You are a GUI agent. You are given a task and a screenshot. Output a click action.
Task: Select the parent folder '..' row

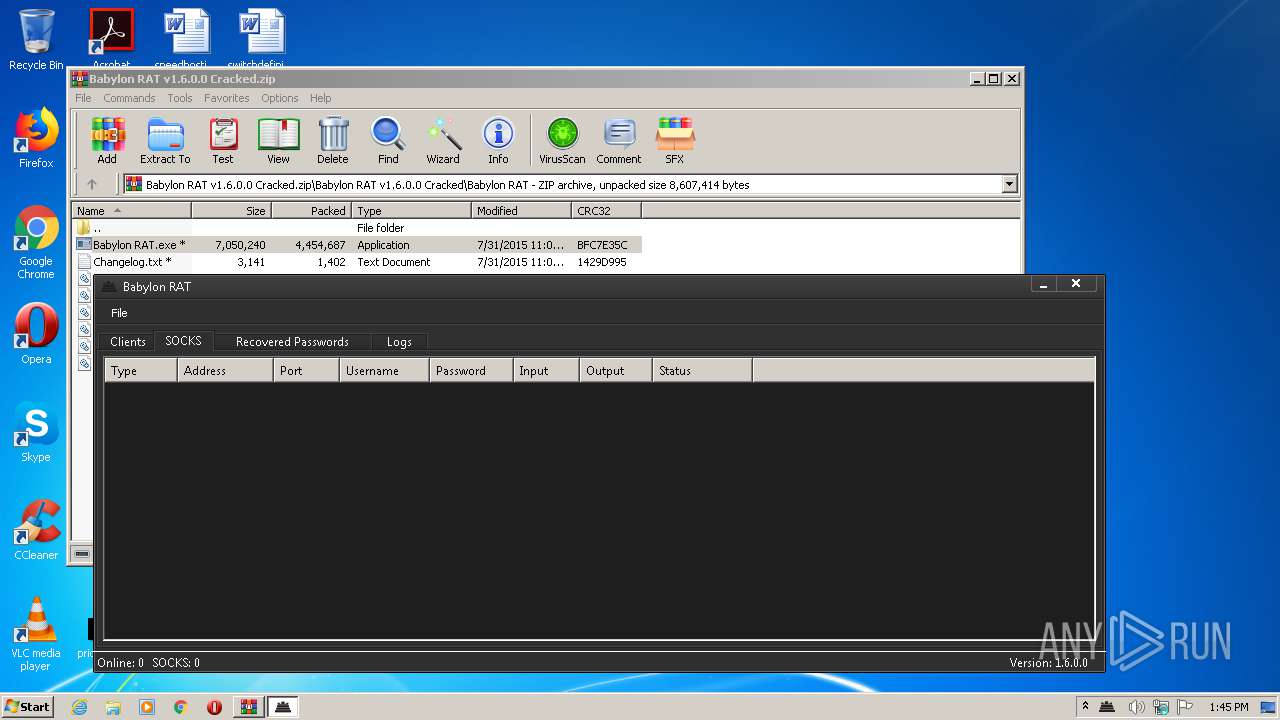point(357,228)
